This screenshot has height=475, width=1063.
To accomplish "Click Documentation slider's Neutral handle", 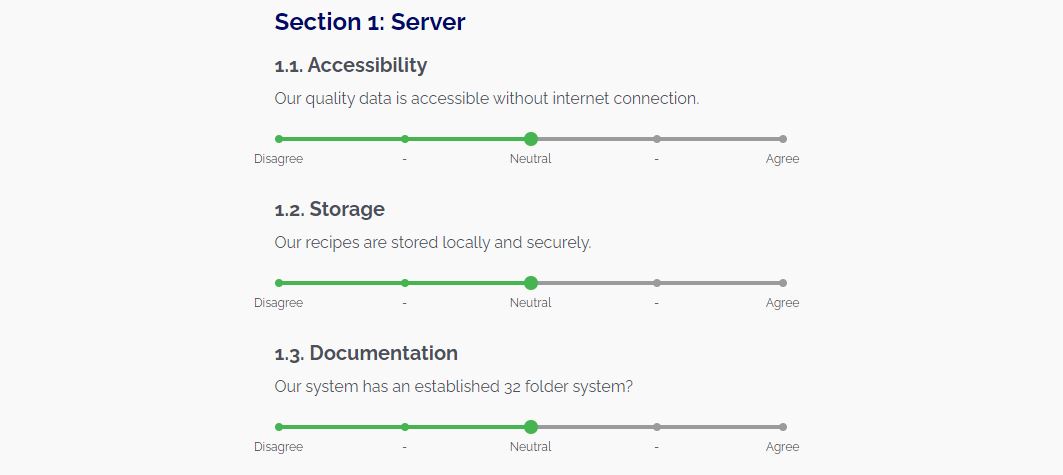I will point(531,427).
